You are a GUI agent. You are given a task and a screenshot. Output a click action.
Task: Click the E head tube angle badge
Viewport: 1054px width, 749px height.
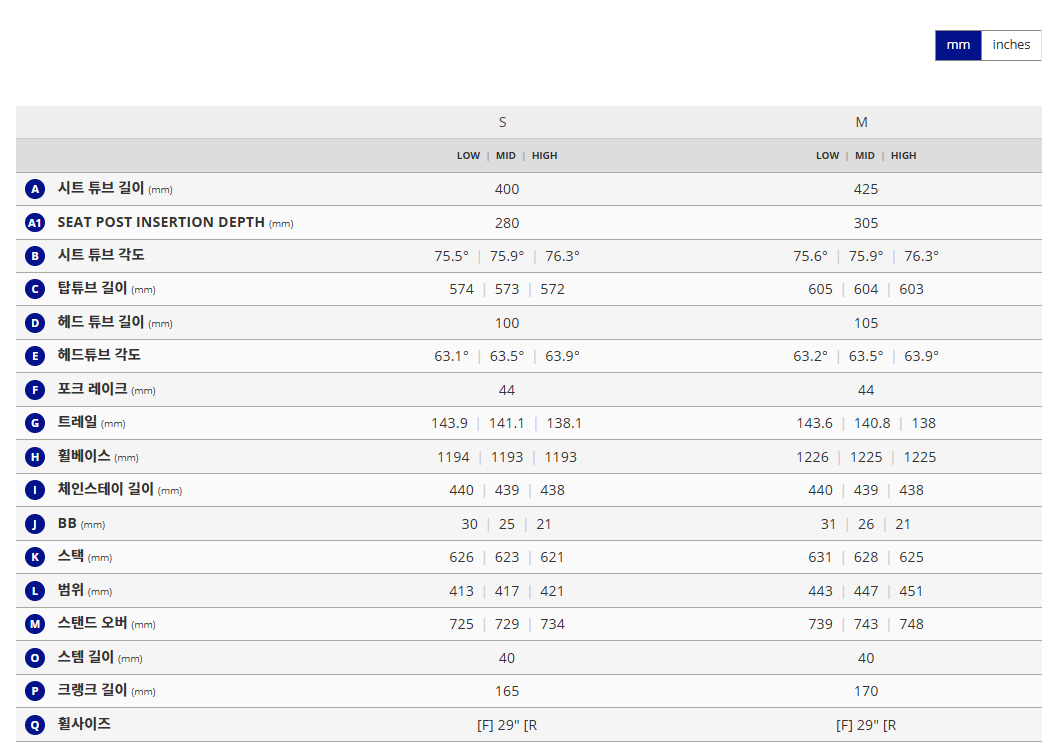pyautogui.click(x=36, y=356)
